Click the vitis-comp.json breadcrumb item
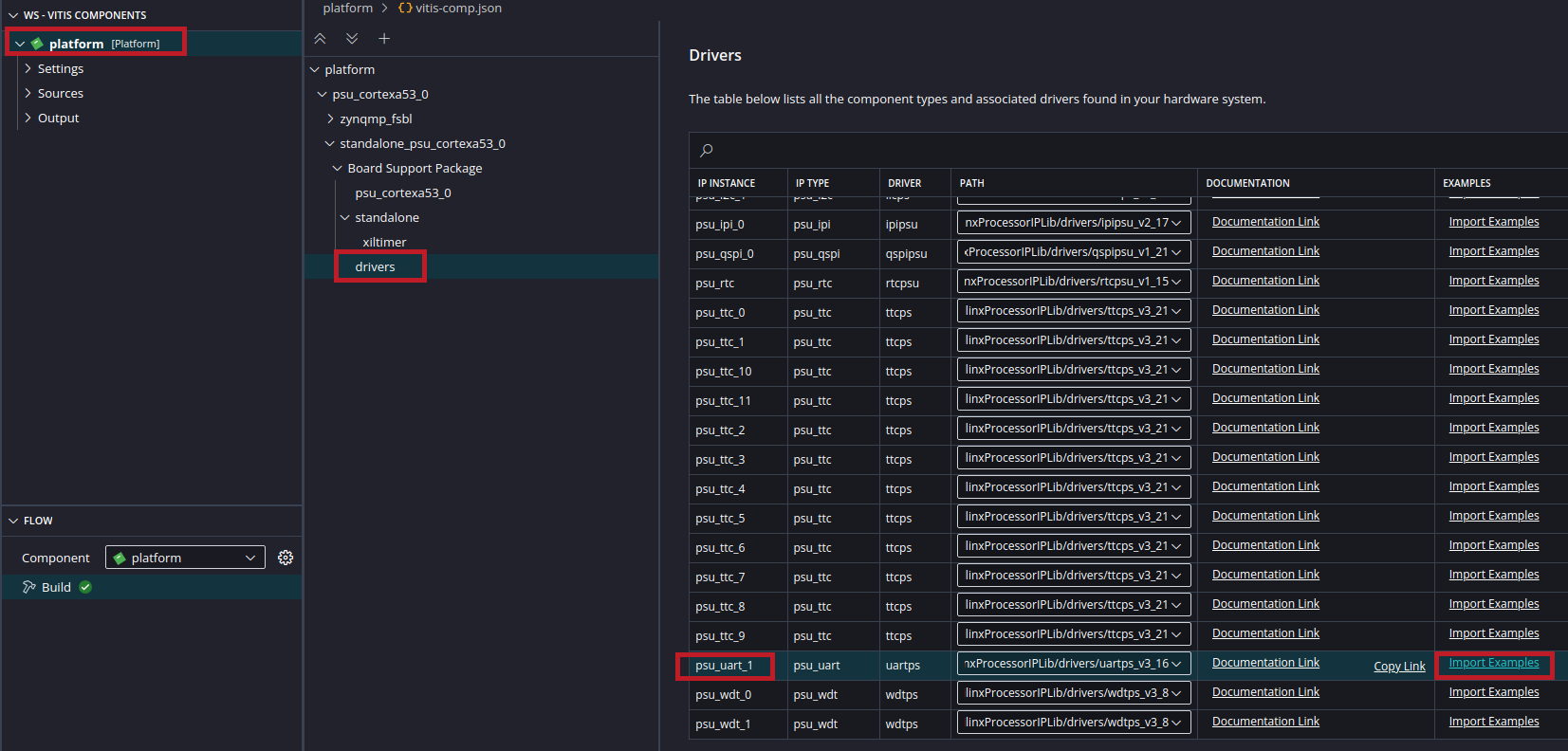The height and width of the screenshot is (751, 1568). (457, 9)
